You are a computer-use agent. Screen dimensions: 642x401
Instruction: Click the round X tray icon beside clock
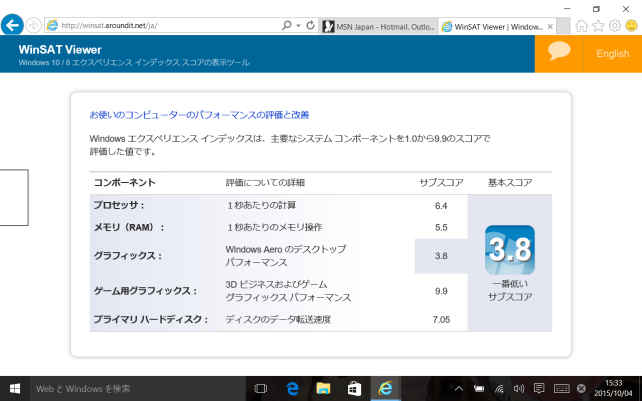(581, 388)
